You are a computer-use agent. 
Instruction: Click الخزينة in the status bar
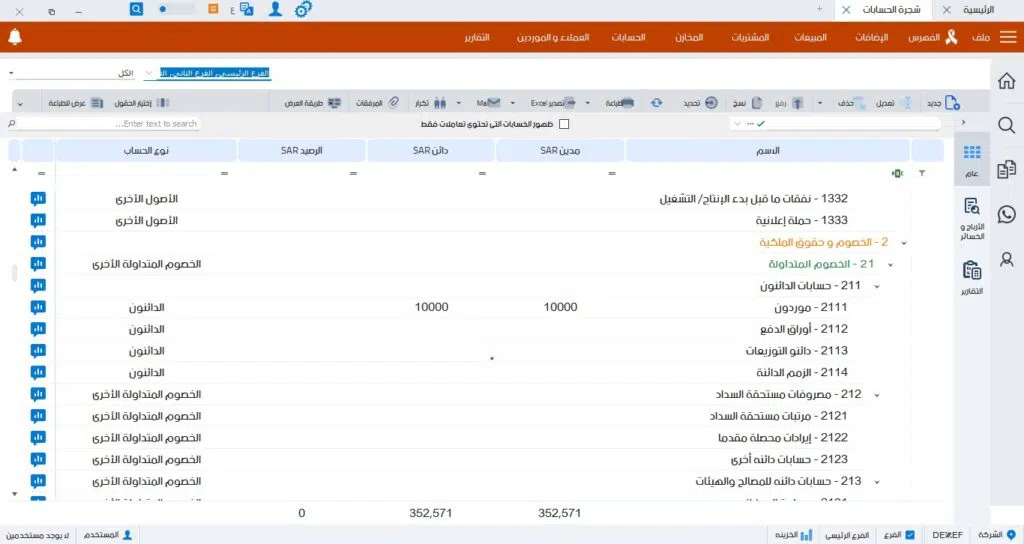click(x=793, y=535)
